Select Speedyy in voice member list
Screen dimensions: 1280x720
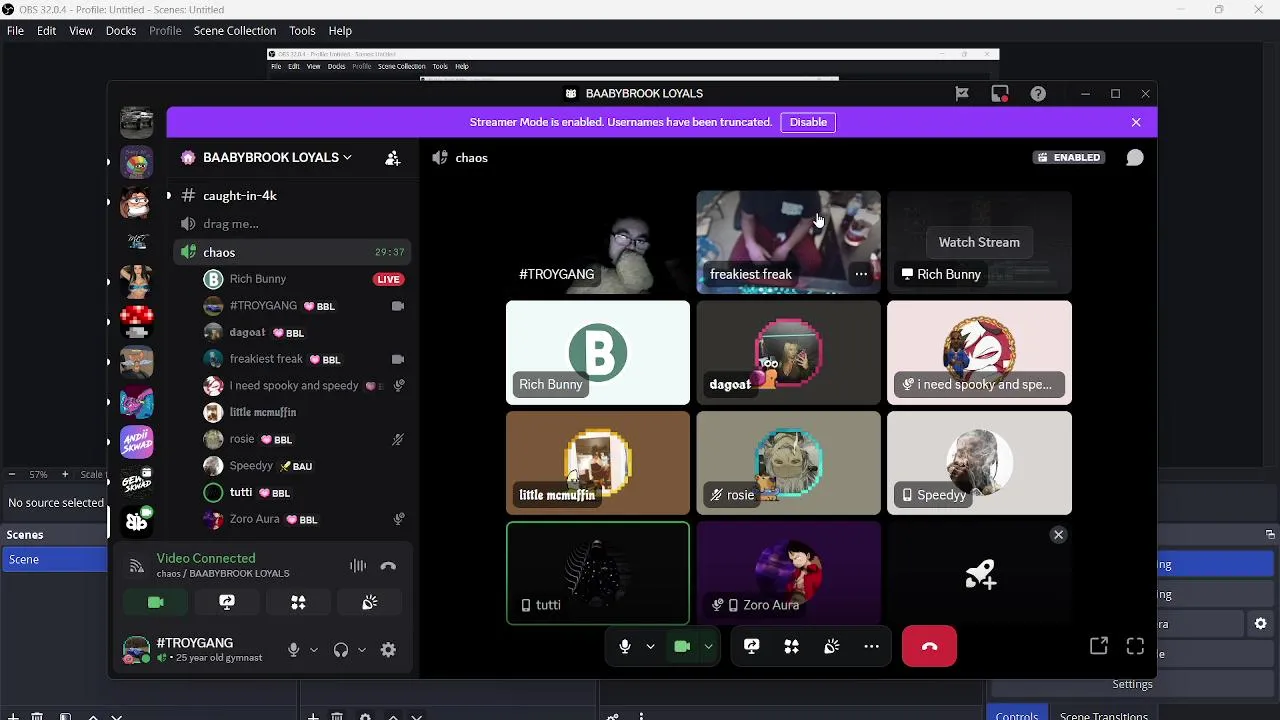251,466
